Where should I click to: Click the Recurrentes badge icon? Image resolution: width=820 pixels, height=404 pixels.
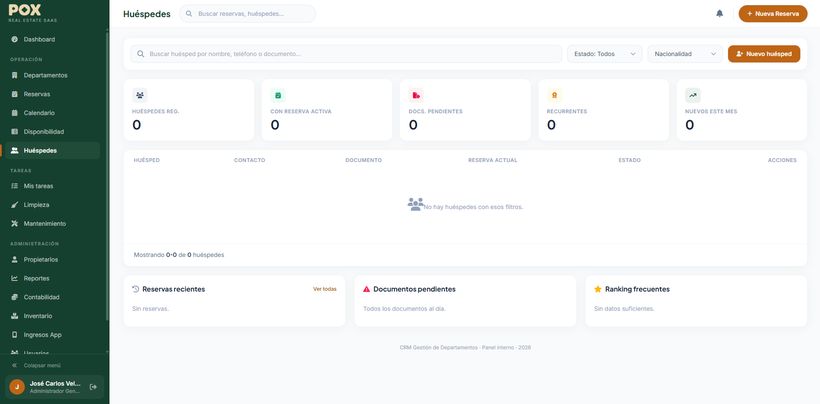[554, 95]
